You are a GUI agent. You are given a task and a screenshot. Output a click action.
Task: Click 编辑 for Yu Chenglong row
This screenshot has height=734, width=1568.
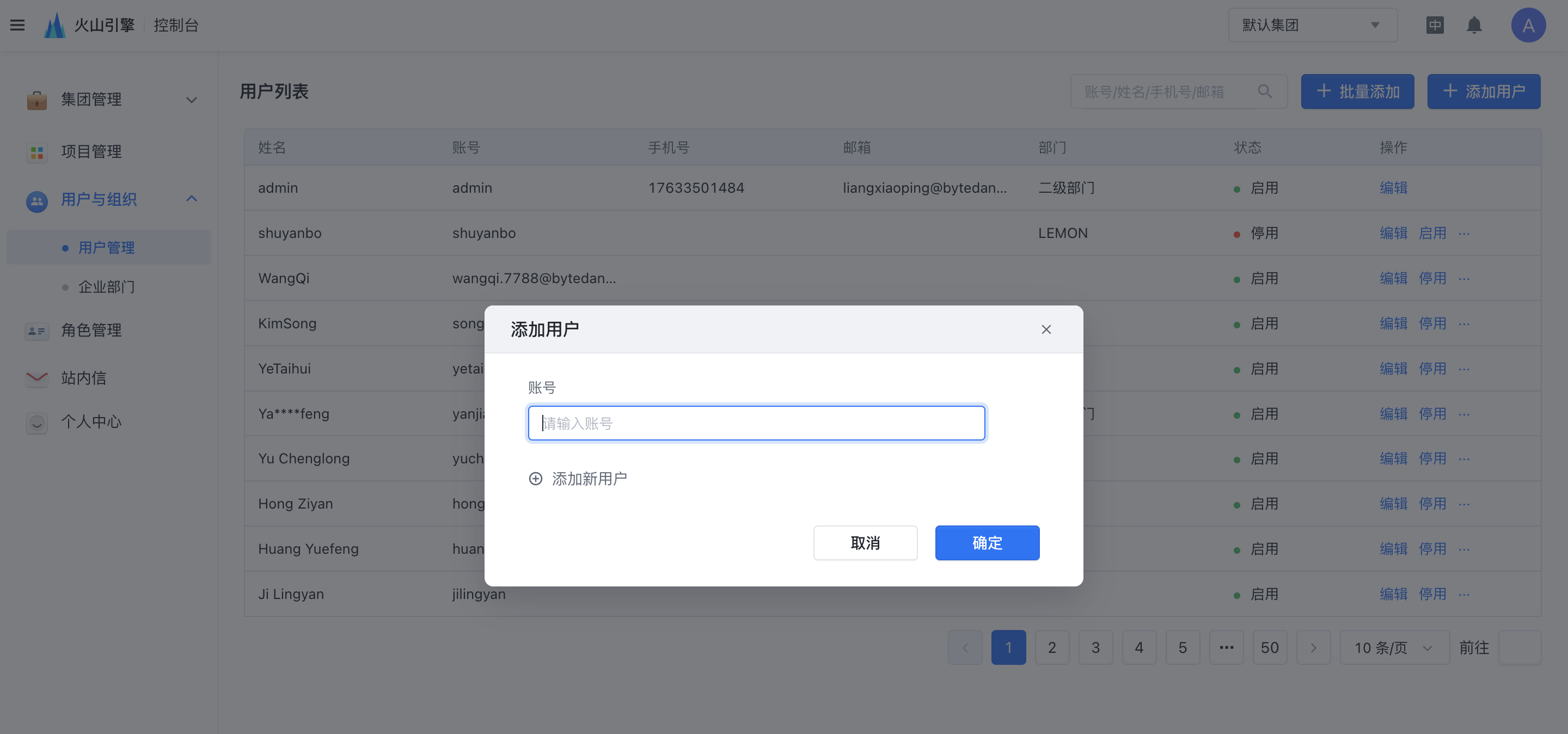(x=1393, y=459)
